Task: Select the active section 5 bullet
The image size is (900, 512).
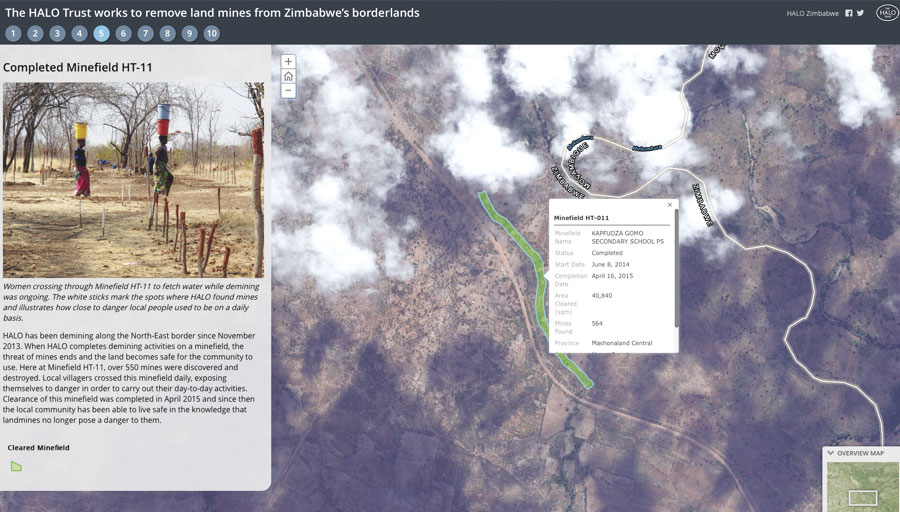Action: [x=101, y=33]
